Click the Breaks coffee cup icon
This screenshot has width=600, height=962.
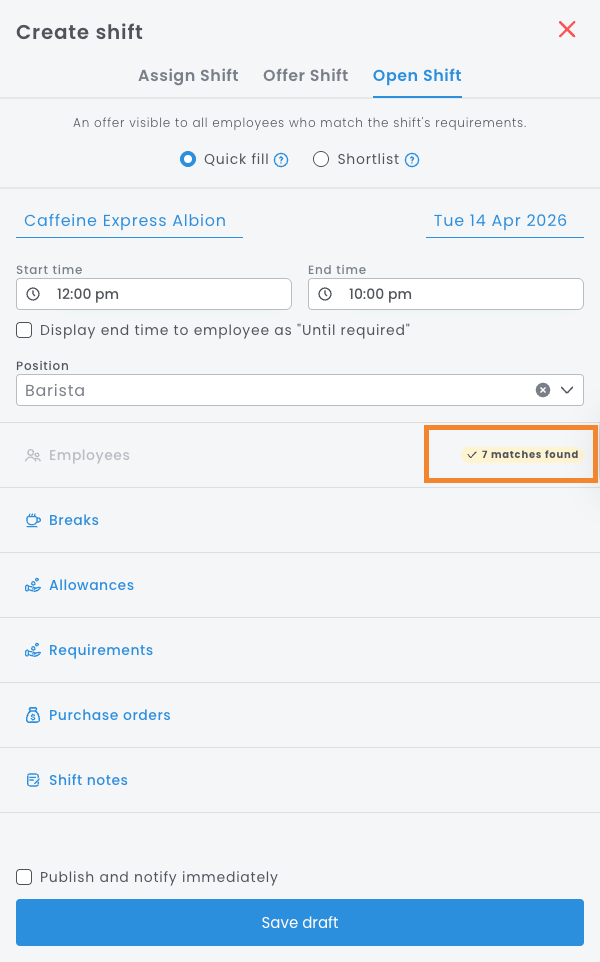tap(33, 520)
